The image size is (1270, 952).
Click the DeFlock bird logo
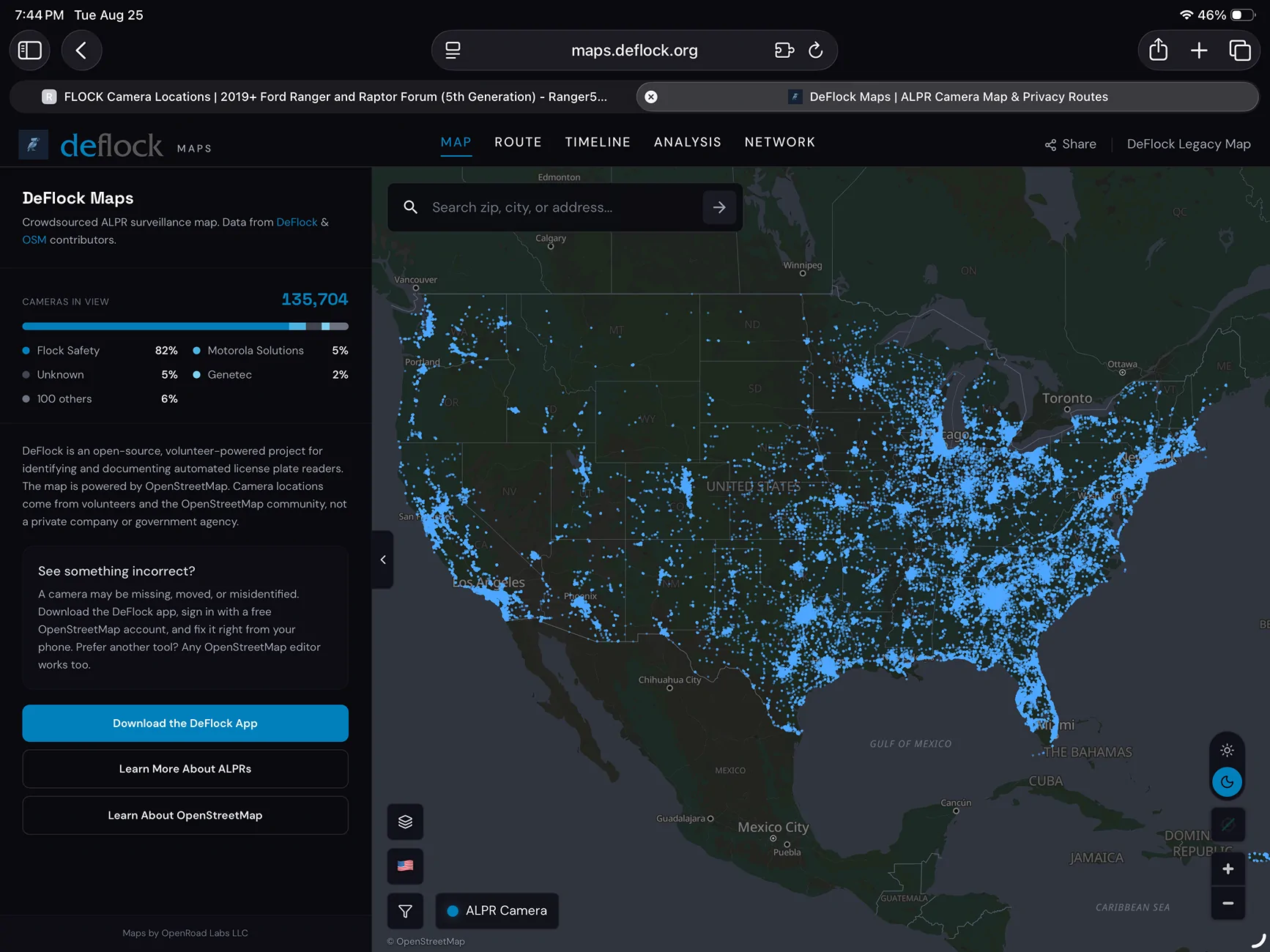pos(34,145)
